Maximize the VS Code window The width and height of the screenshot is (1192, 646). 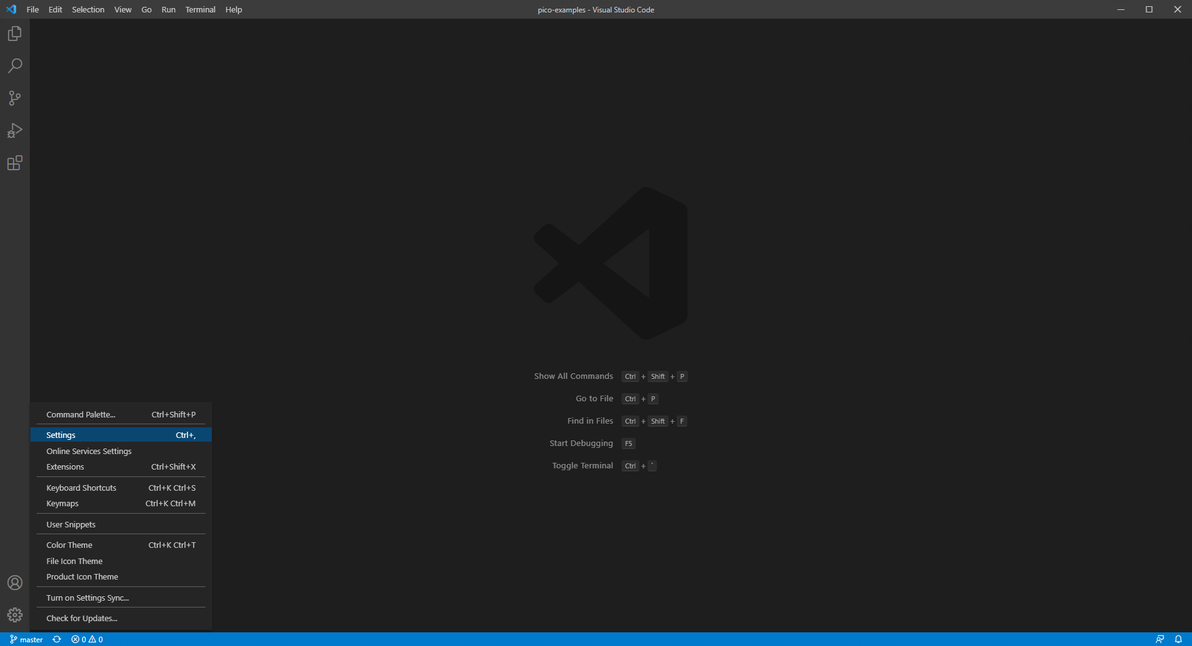coord(1149,9)
